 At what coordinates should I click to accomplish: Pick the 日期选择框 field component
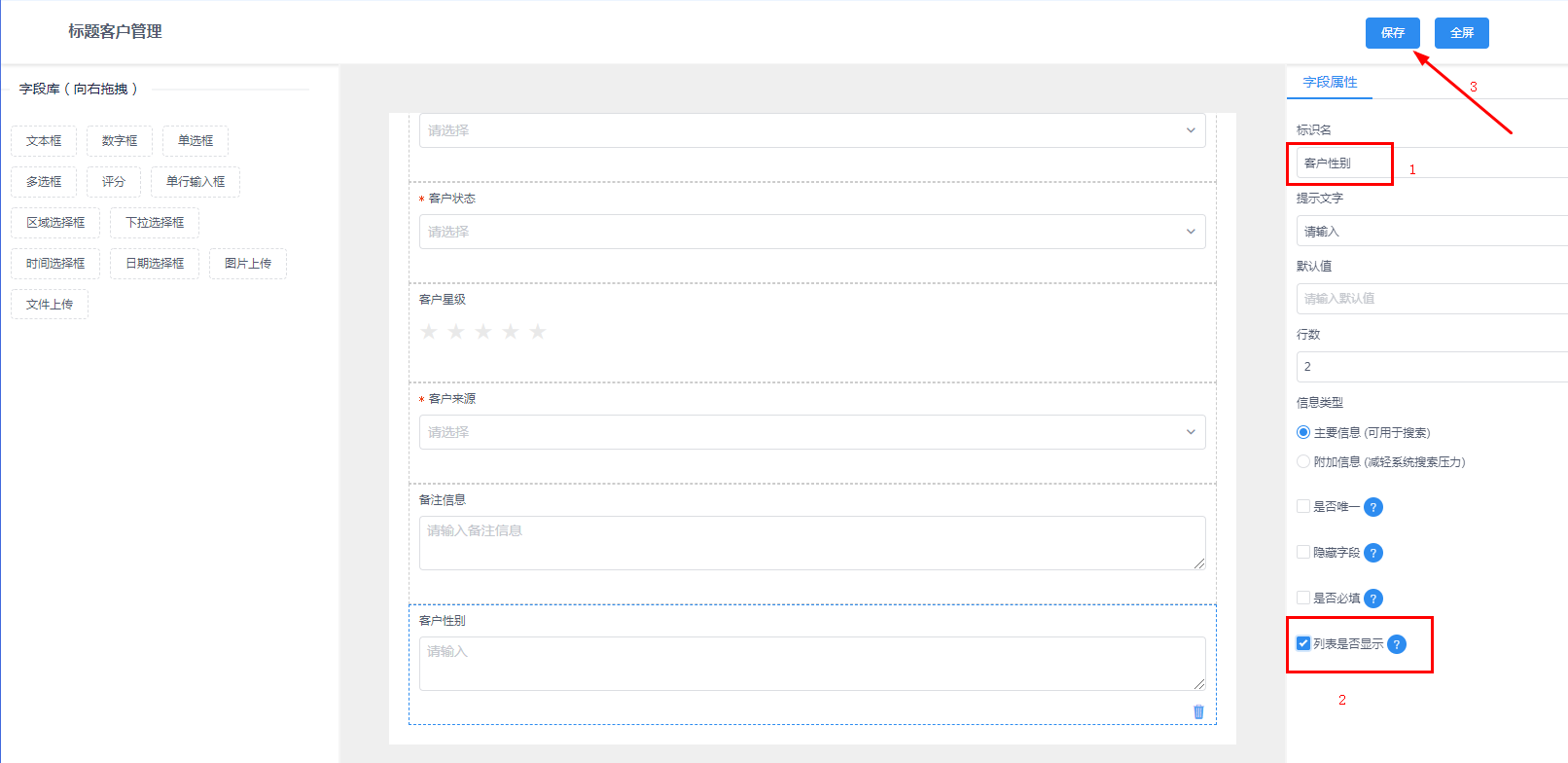tap(155, 264)
